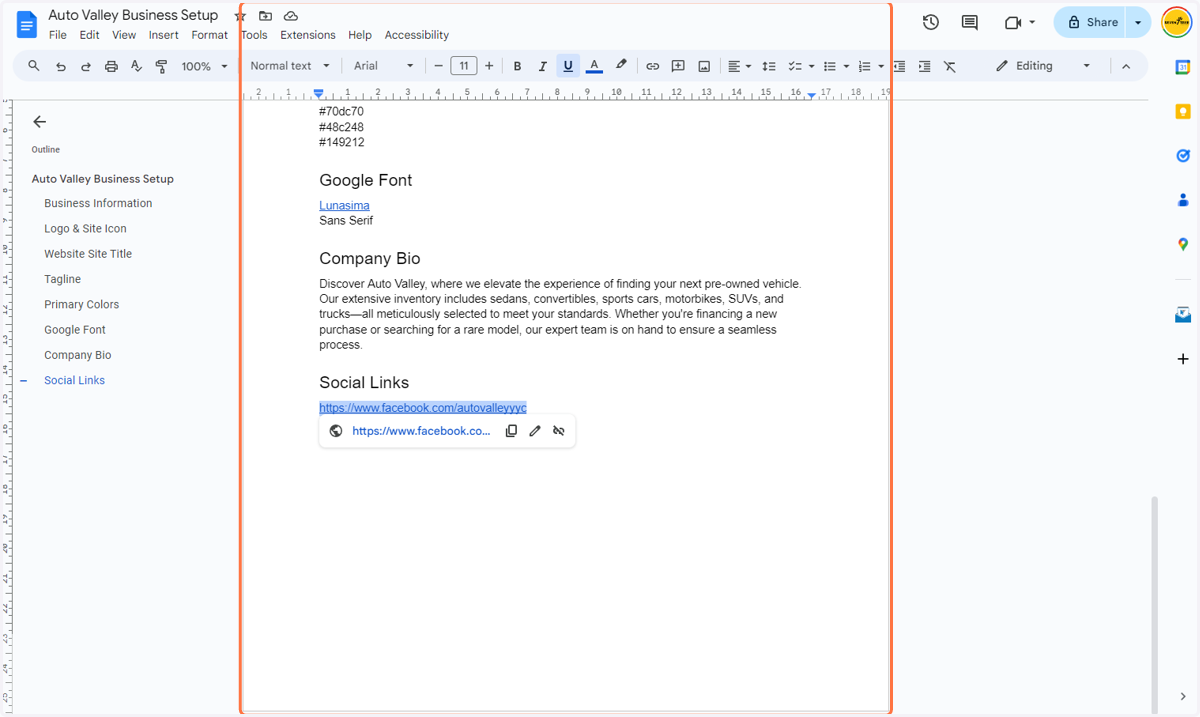The height and width of the screenshot is (717, 1200).
Task: Open Google Tasks side panel
Action: [x=1183, y=156]
